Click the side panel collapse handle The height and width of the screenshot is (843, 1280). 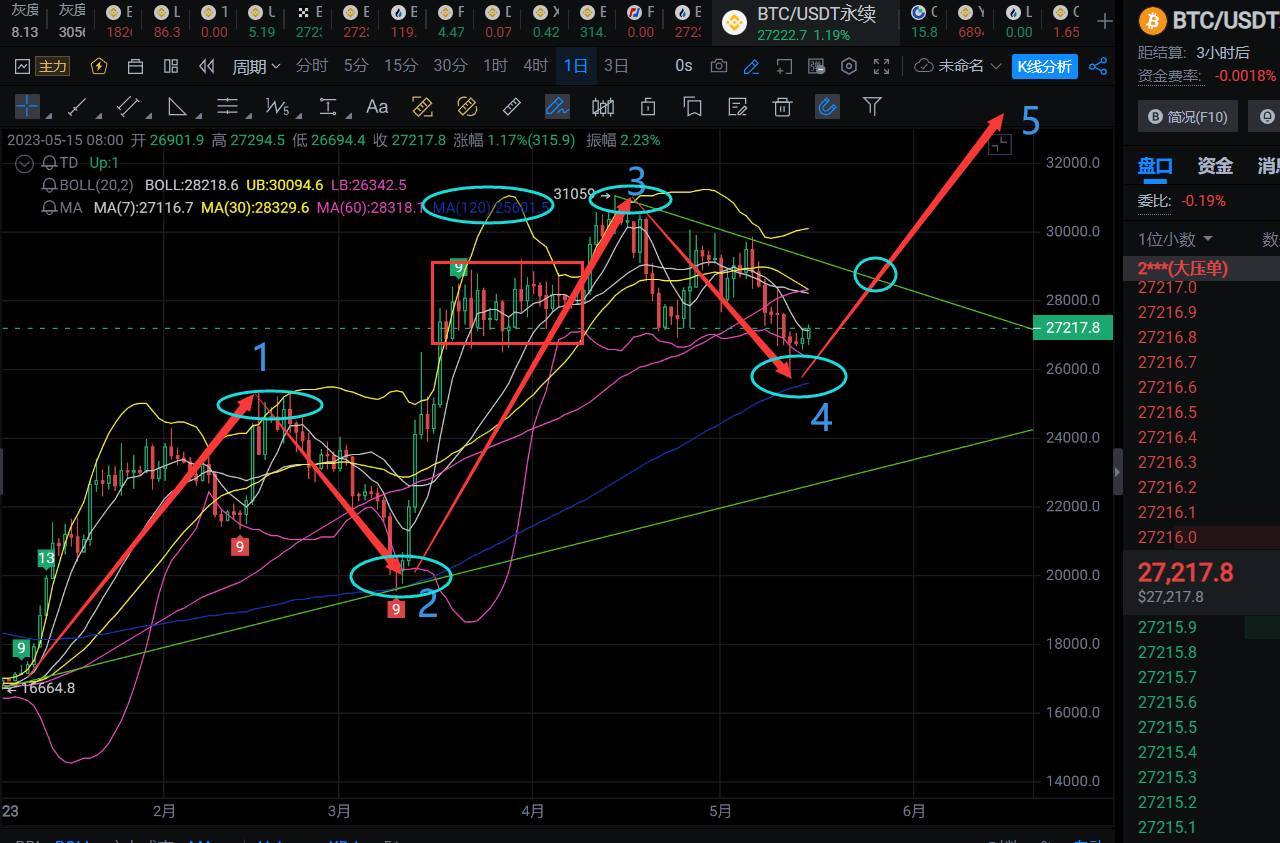click(1118, 471)
